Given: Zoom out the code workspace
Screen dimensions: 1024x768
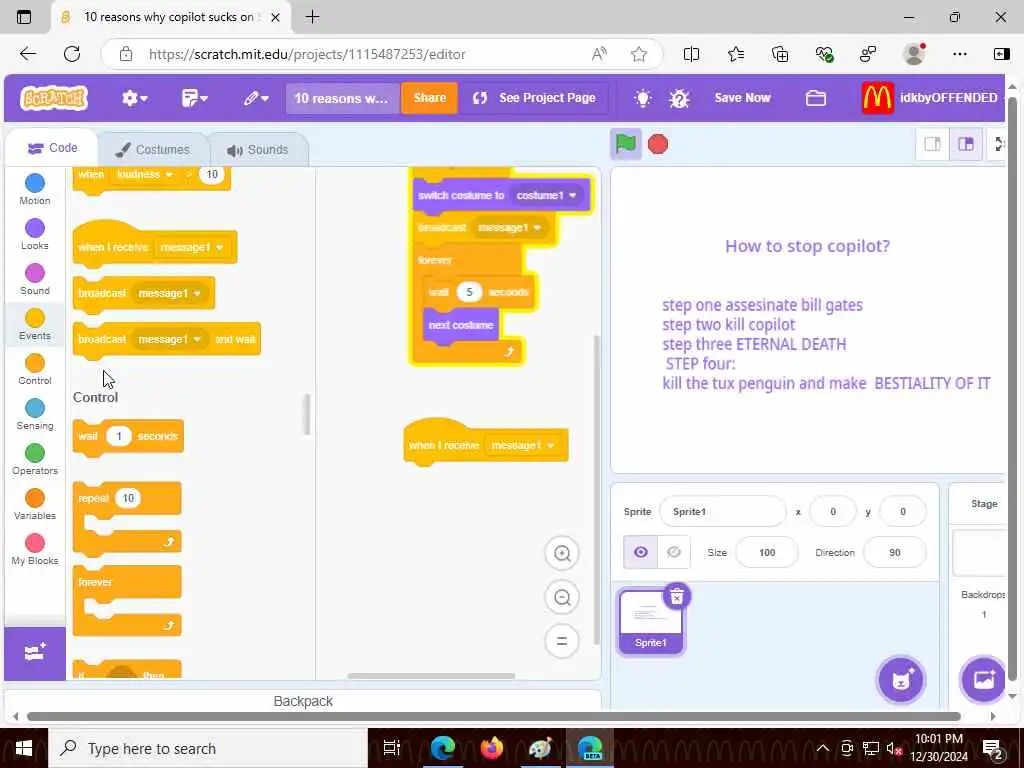Looking at the screenshot, I should (562, 598).
